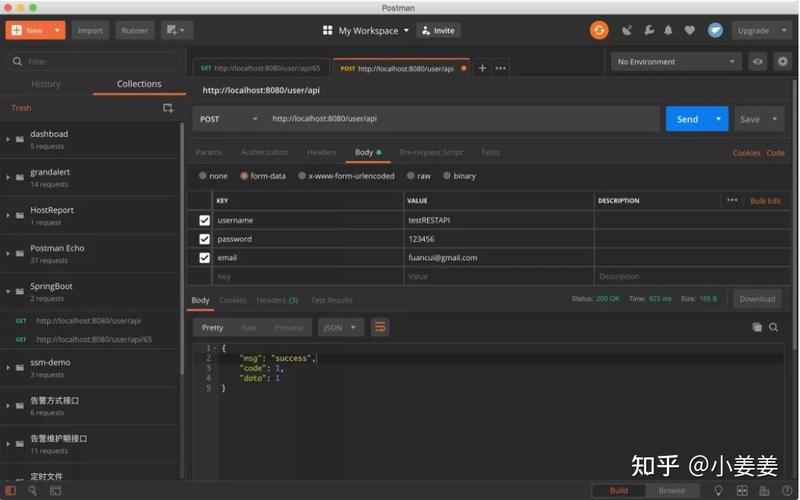Click the Import button
Image resolution: width=800 pixels, height=500 pixels.
90,30
